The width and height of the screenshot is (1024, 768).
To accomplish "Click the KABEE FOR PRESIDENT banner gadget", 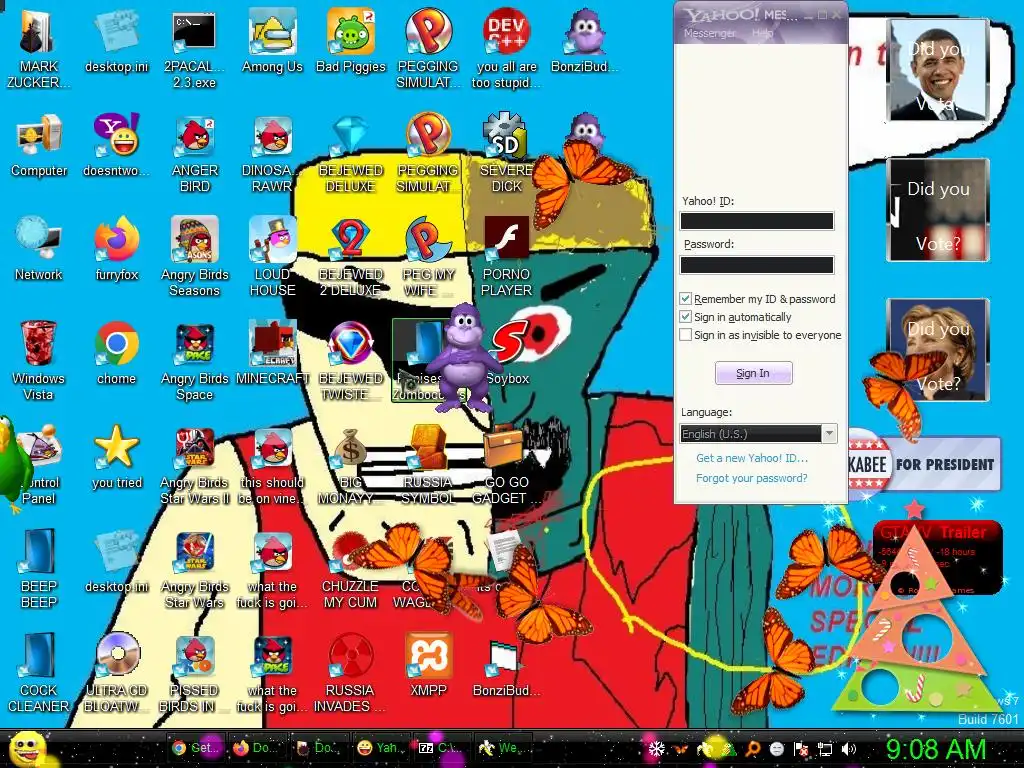I will click(x=924, y=465).
